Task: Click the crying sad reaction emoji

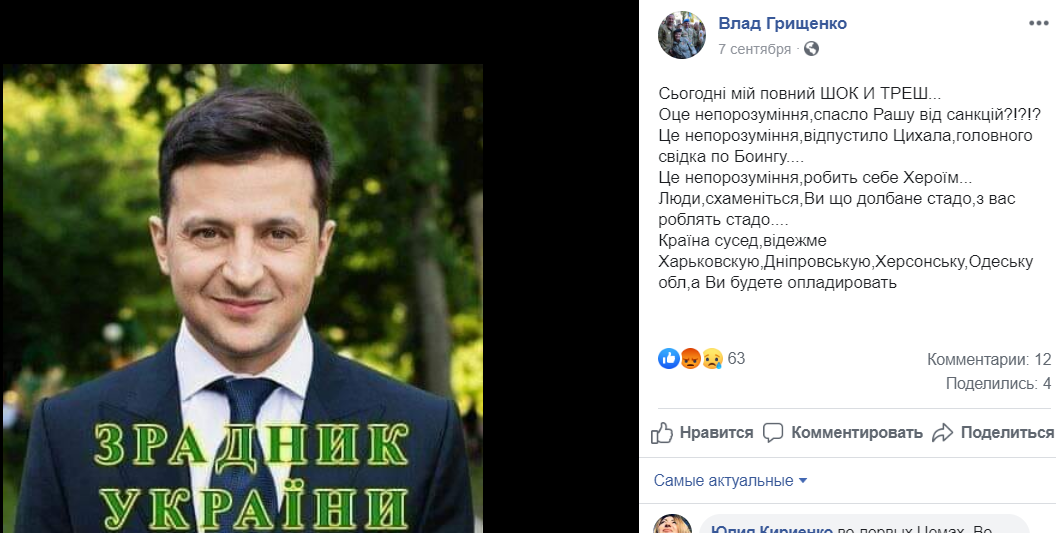Action: (x=712, y=358)
